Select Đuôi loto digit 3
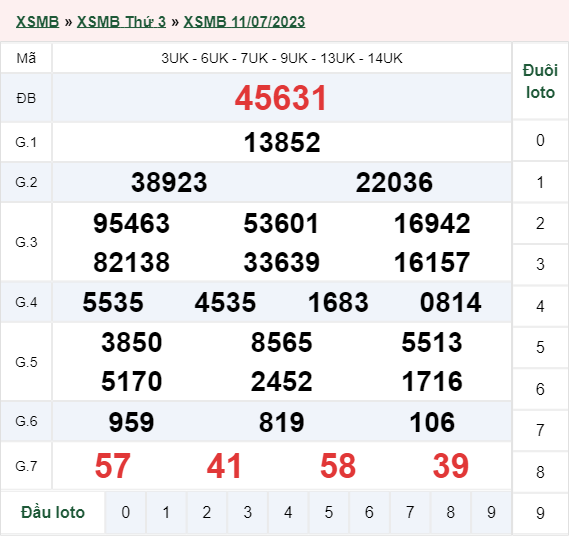The width and height of the screenshot is (569, 536). pyautogui.click(x=540, y=264)
